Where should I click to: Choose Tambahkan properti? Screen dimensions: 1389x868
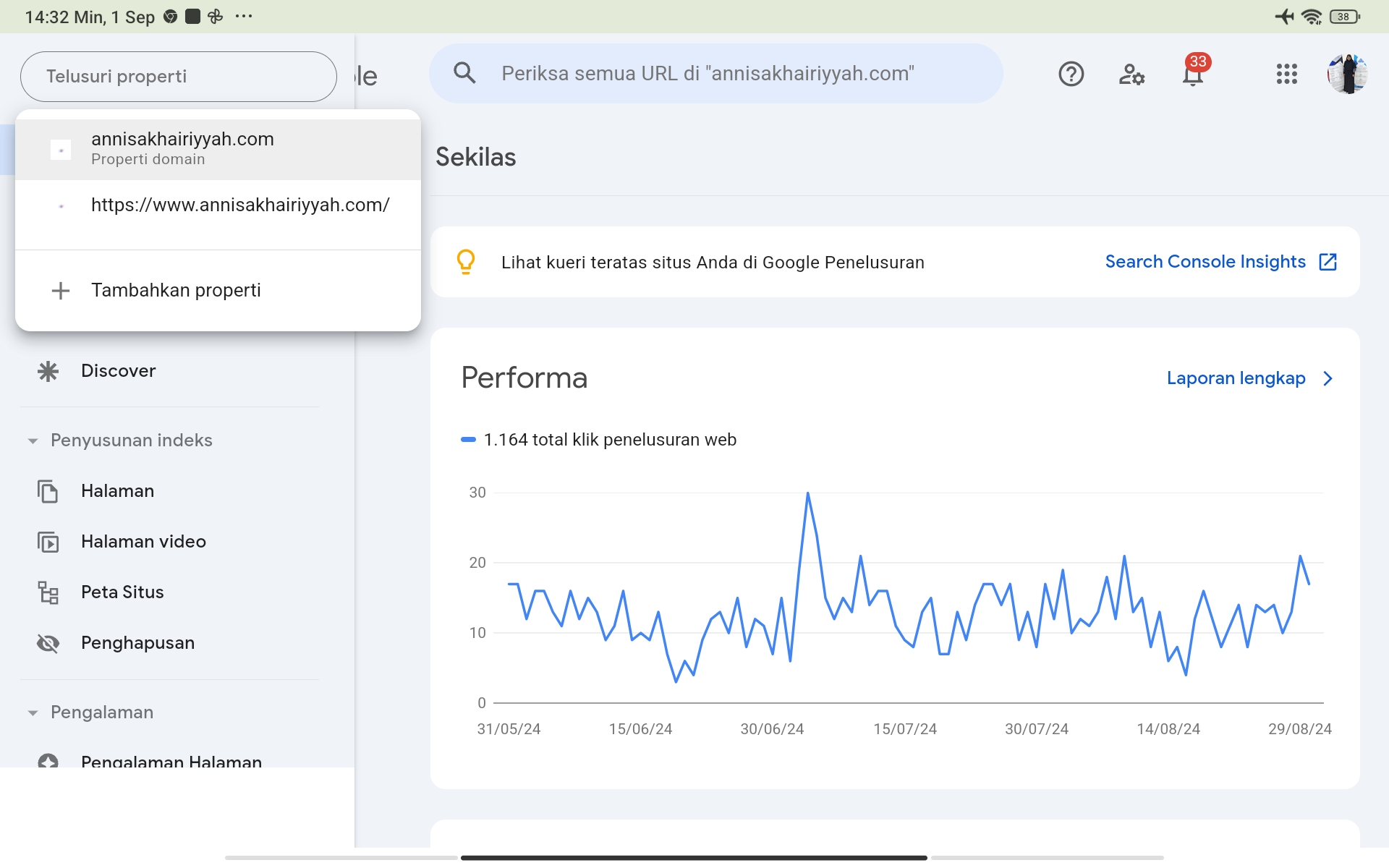pos(218,291)
